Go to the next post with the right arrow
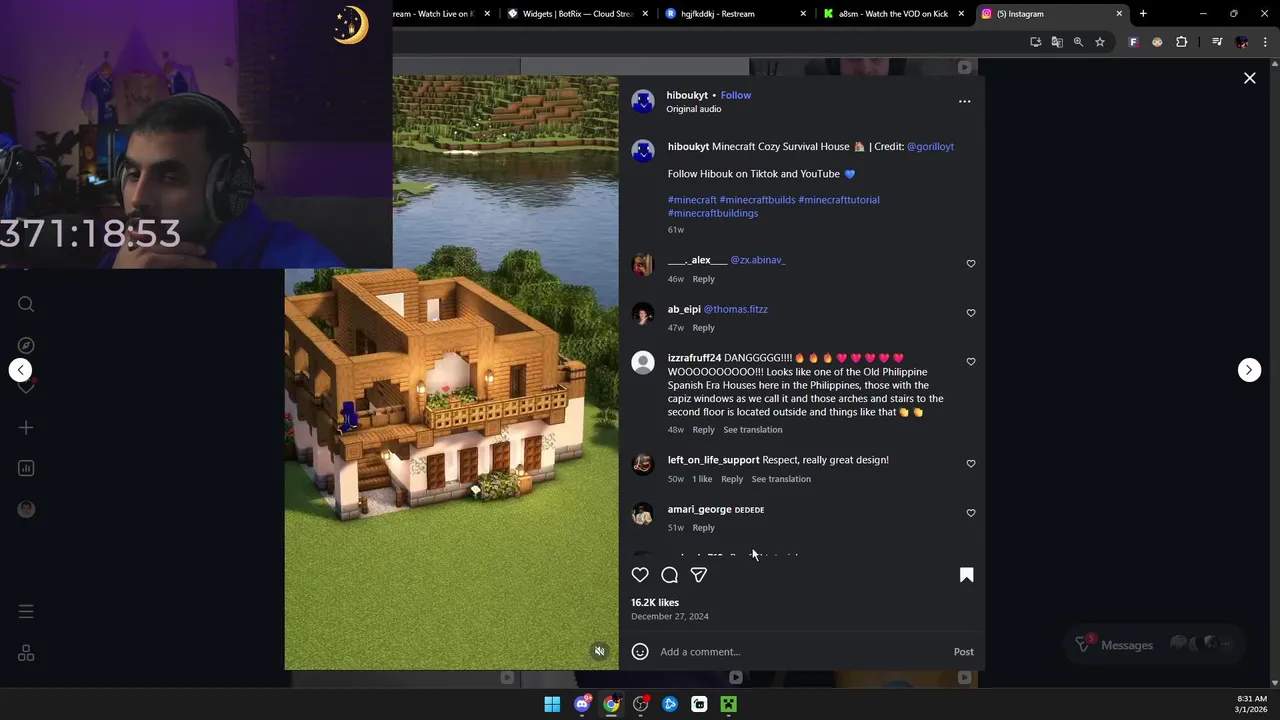The width and height of the screenshot is (1280, 720). (1249, 370)
